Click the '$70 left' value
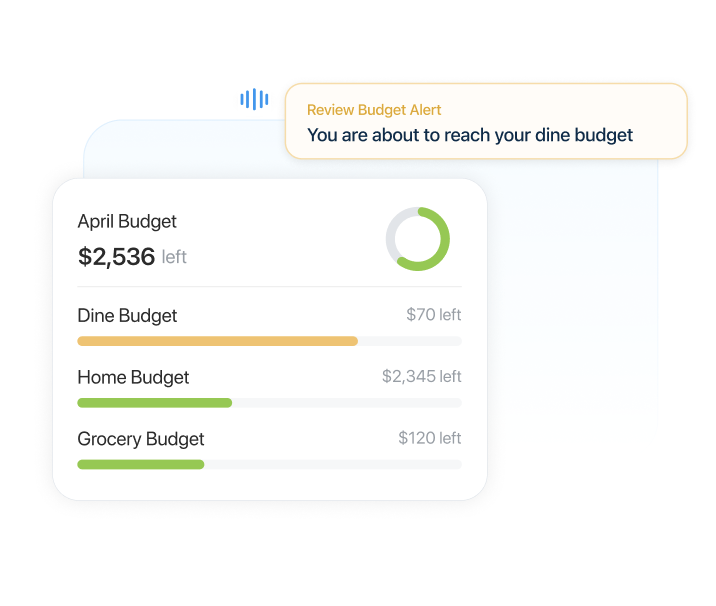The image size is (716, 606). coord(434,315)
